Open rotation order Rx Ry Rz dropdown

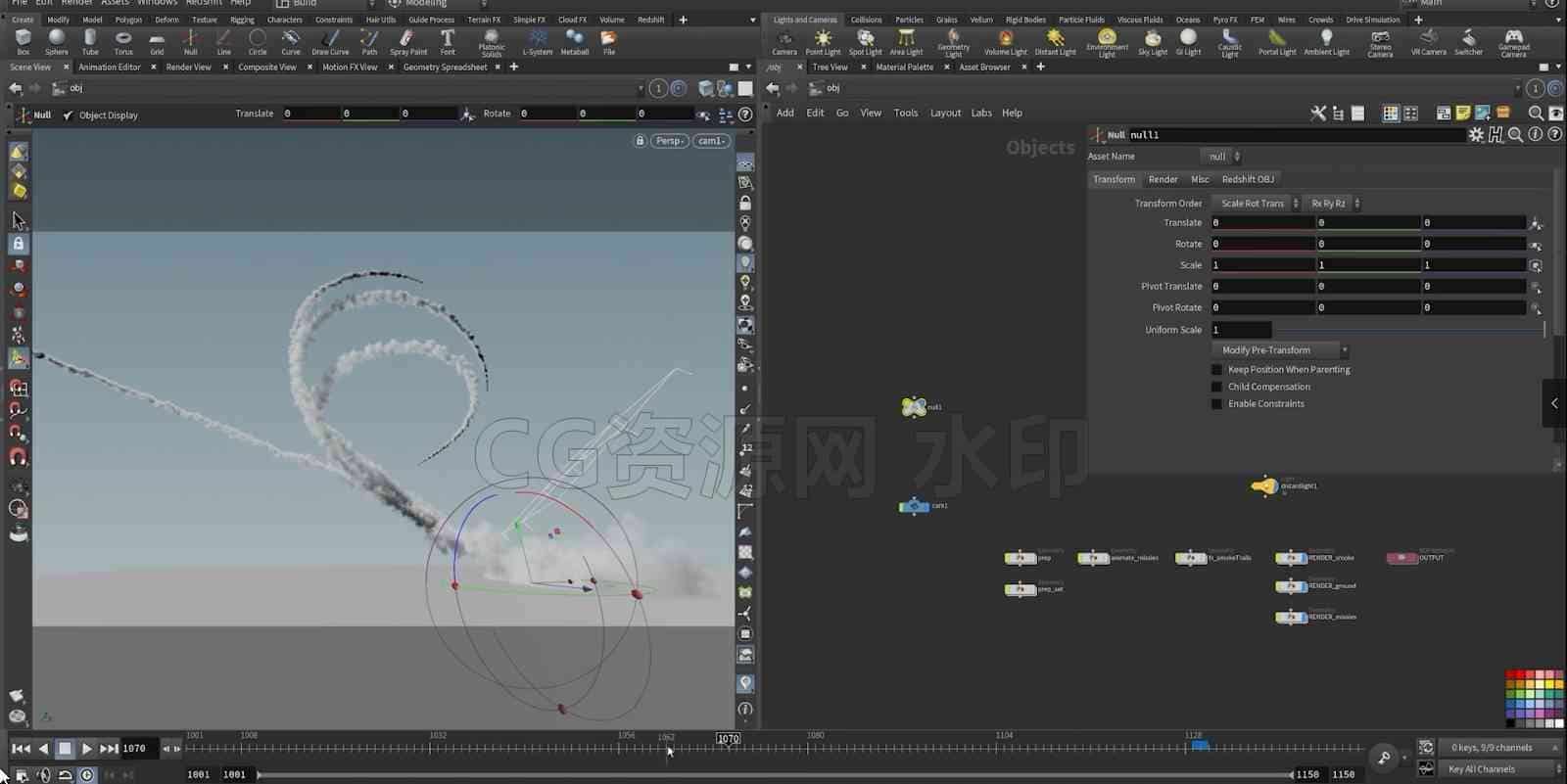(1333, 204)
